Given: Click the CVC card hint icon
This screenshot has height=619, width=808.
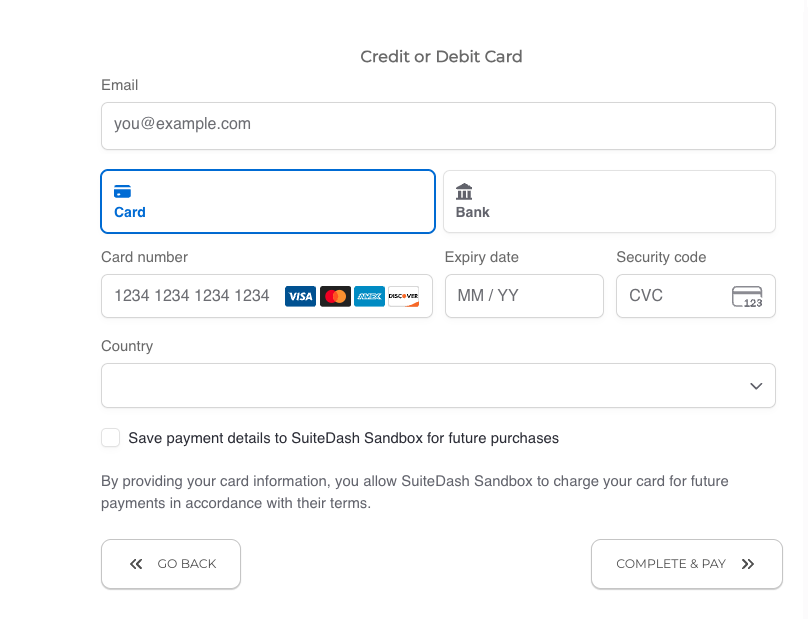Looking at the screenshot, I should [x=747, y=297].
